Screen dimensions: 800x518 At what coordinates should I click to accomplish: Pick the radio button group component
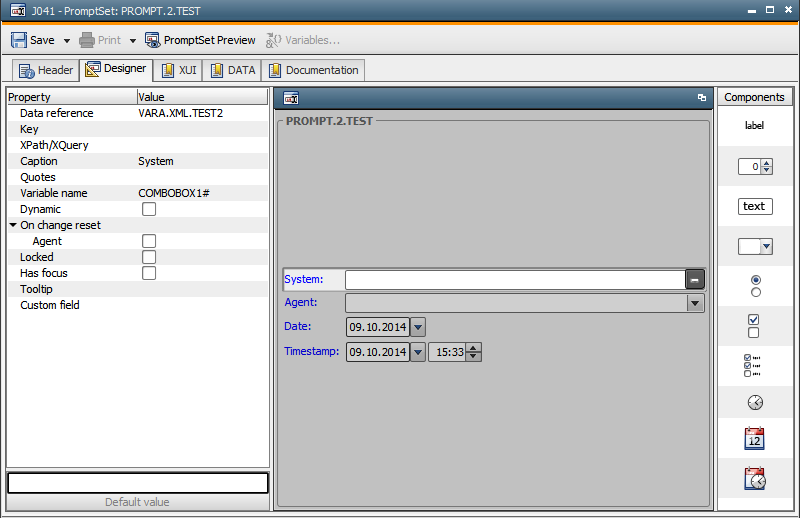click(756, 286)
